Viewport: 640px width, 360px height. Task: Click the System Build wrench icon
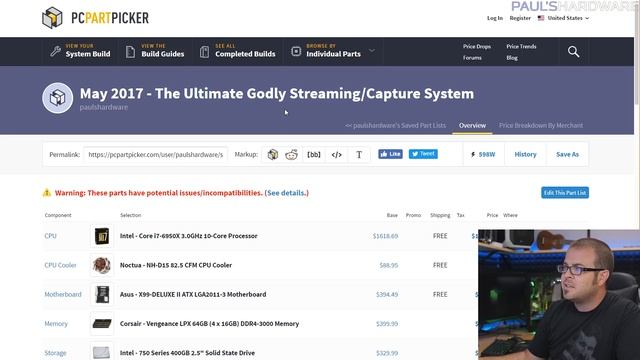[55, 51]
